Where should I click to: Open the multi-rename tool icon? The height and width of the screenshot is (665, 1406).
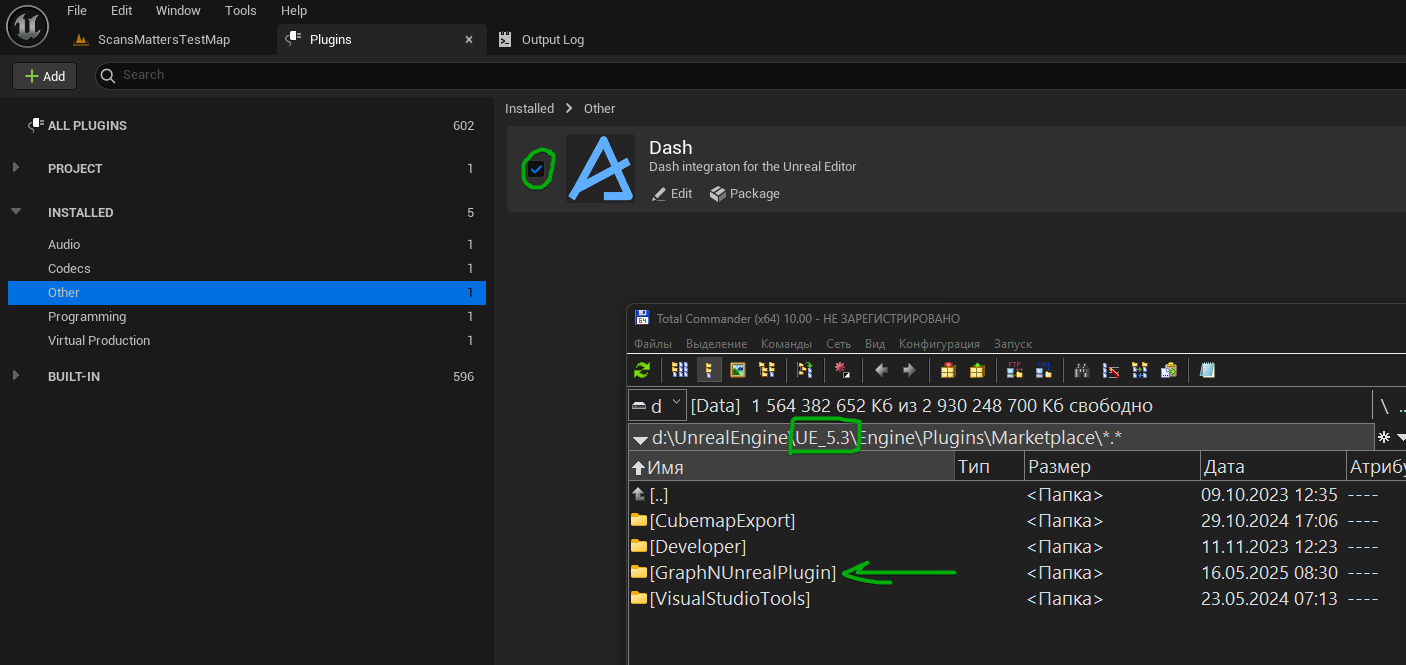click(x=1110, y=370)
